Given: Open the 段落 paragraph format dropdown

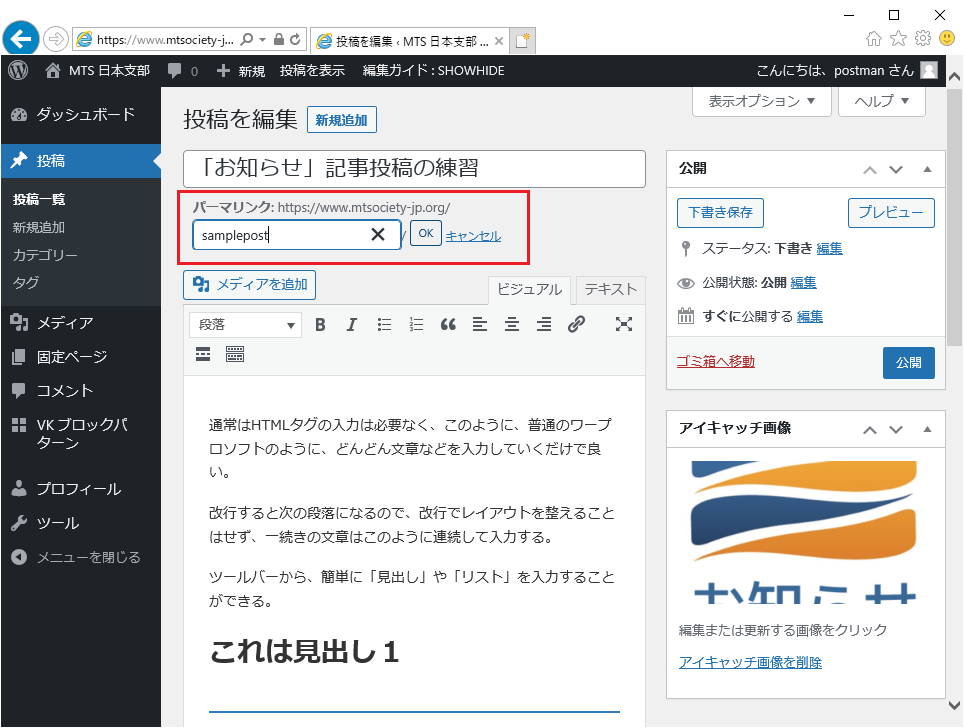Looking at the screenshot, I should point(245,324).
